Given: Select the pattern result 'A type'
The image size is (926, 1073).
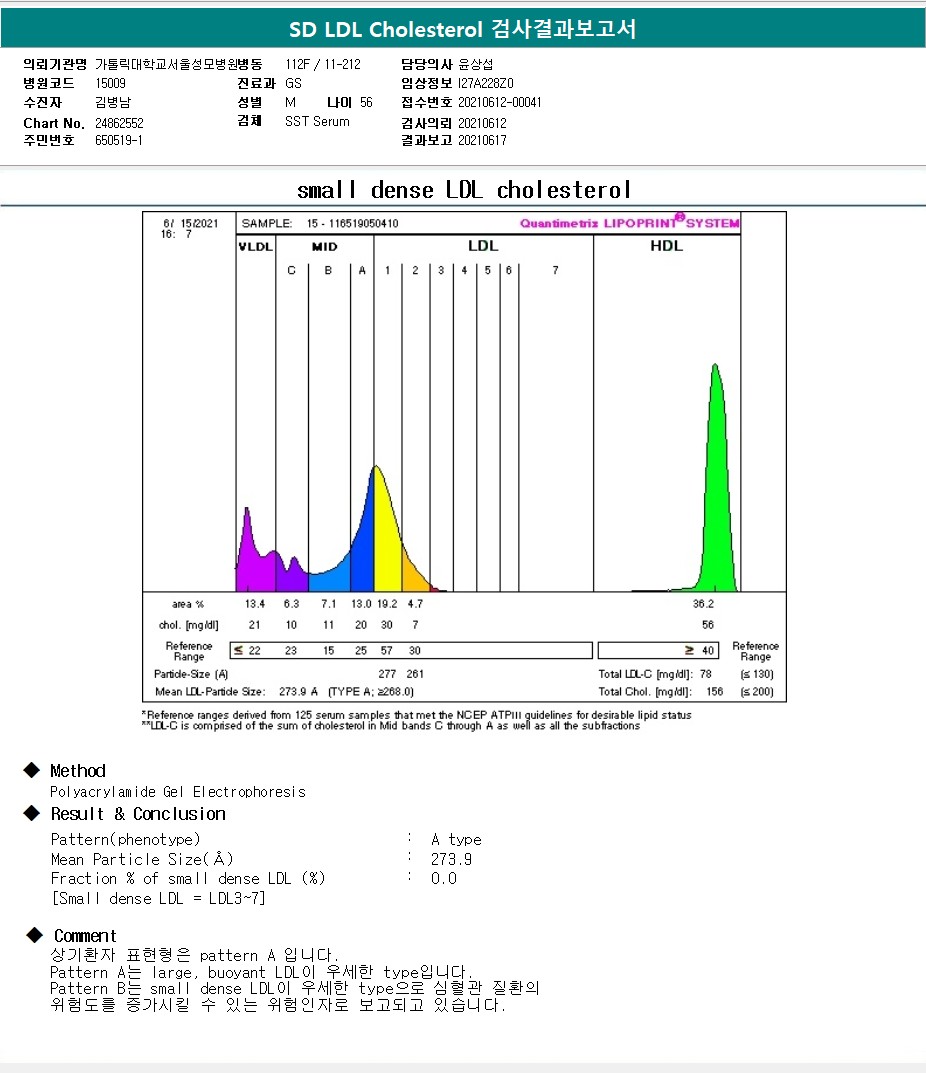Looking at the screenshot, I should click(456, 840).
